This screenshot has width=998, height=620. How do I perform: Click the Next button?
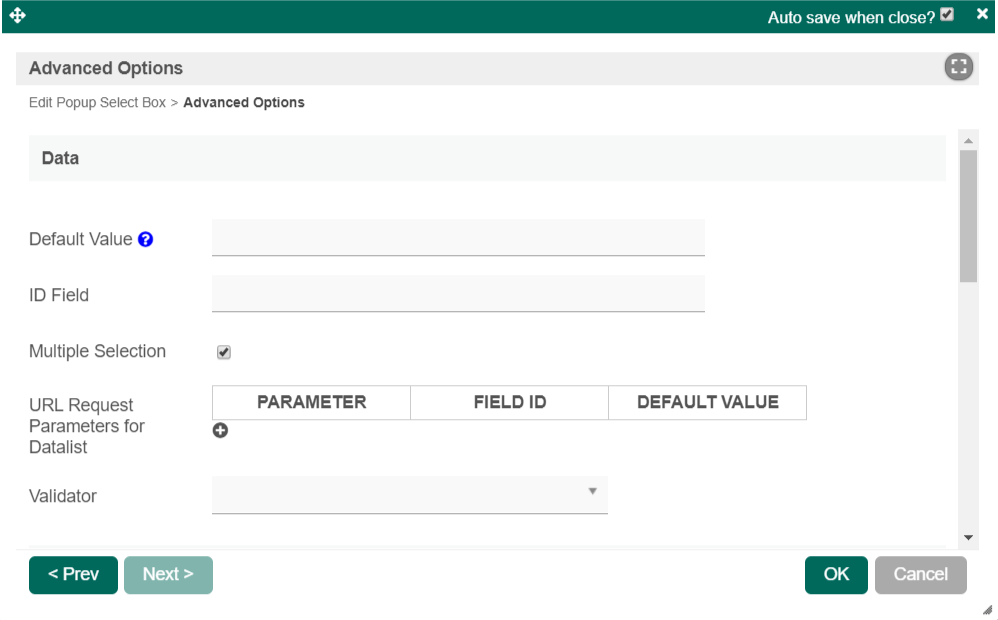[x=168, y=575]
